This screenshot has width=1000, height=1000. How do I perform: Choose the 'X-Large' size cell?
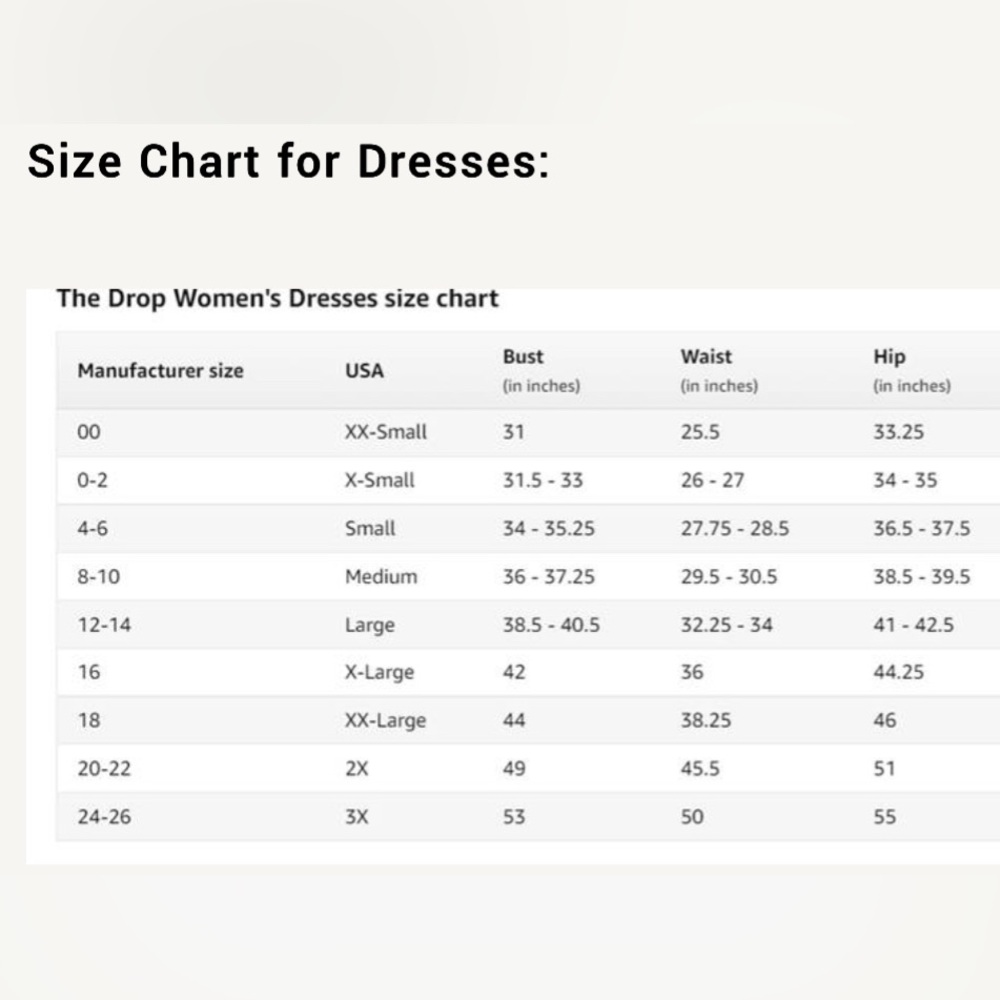(379, 672)
